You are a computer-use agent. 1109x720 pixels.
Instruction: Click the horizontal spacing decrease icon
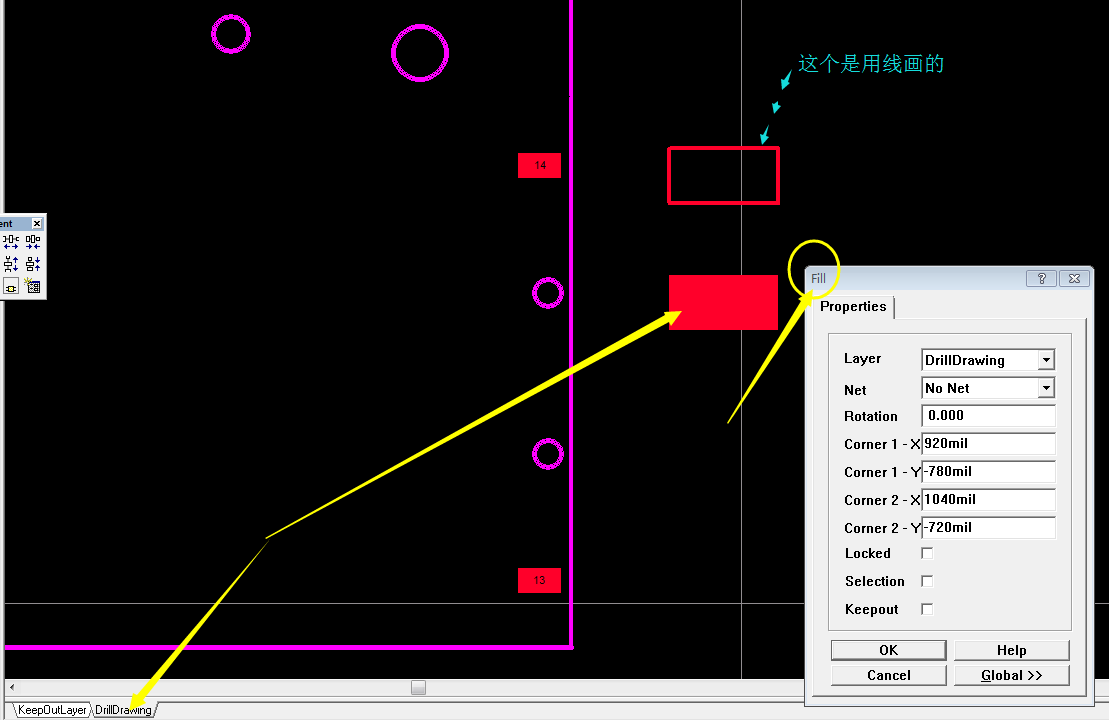pyautogui.click(x=33, y=241)
